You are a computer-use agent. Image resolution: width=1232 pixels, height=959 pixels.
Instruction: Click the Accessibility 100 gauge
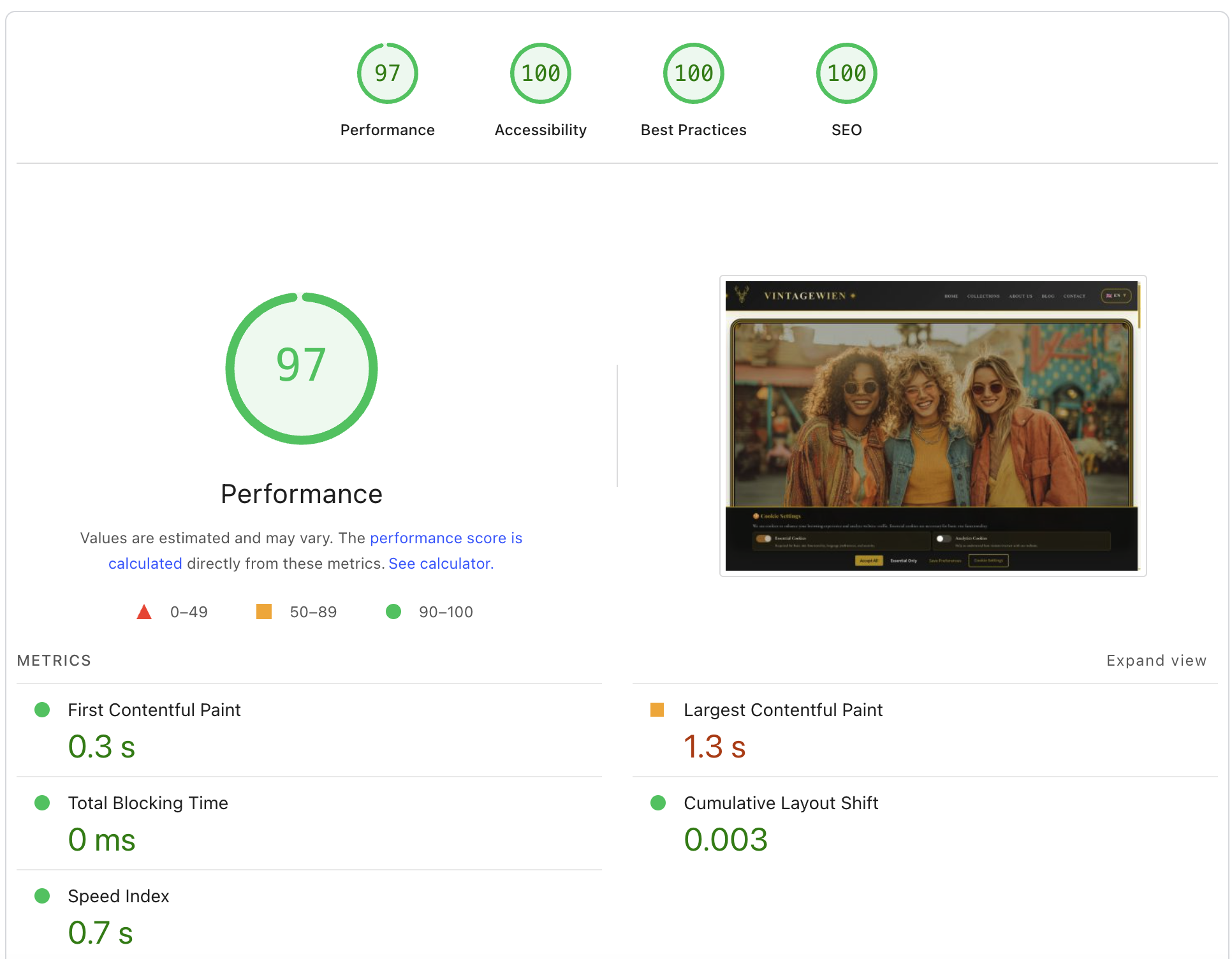click(540, 73)
